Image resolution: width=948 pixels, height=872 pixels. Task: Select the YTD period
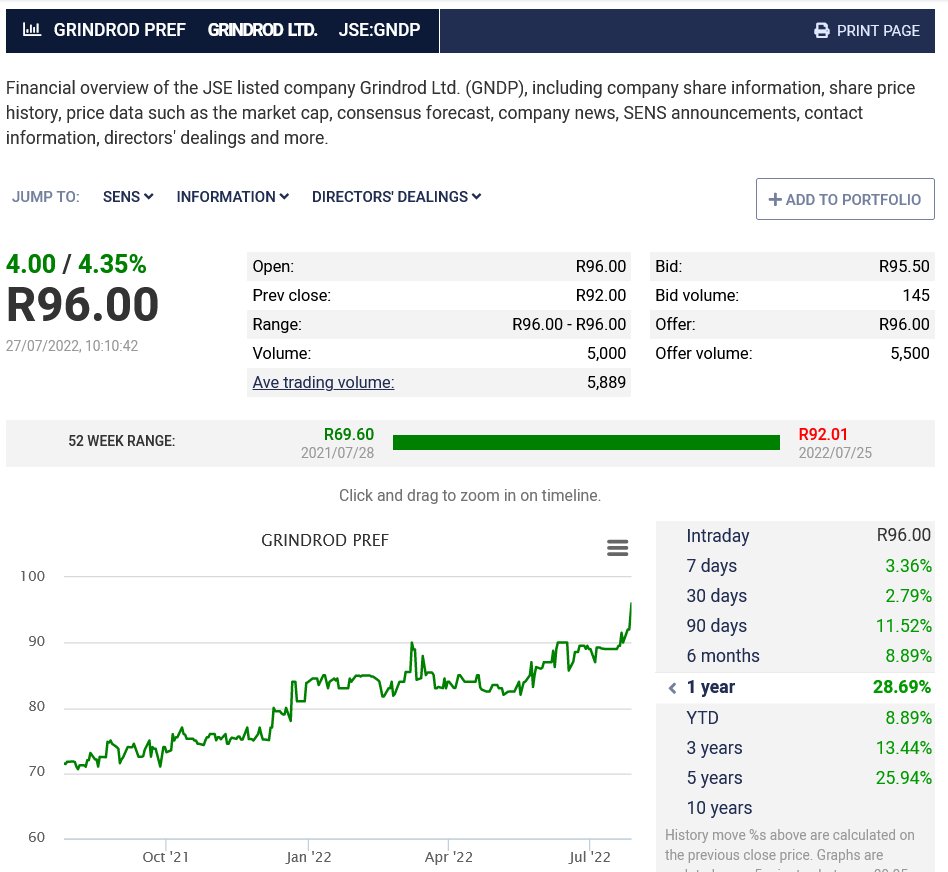pyautogui.click(x=795, y=718)
